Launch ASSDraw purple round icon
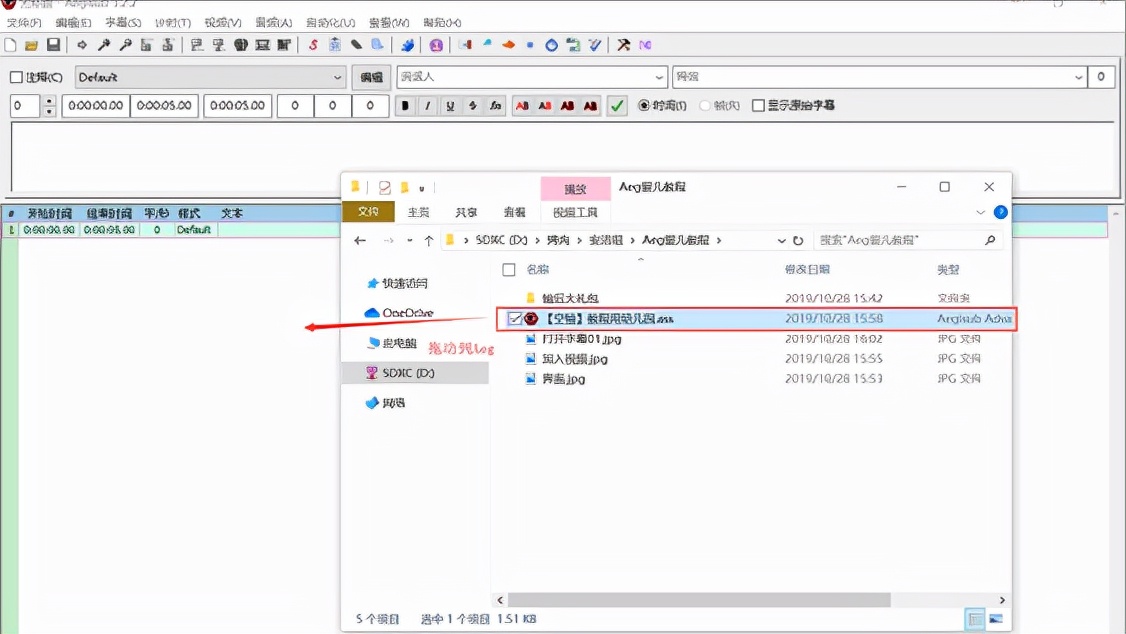Screen dimensions: 1126x634 click(x=436, y=45)
